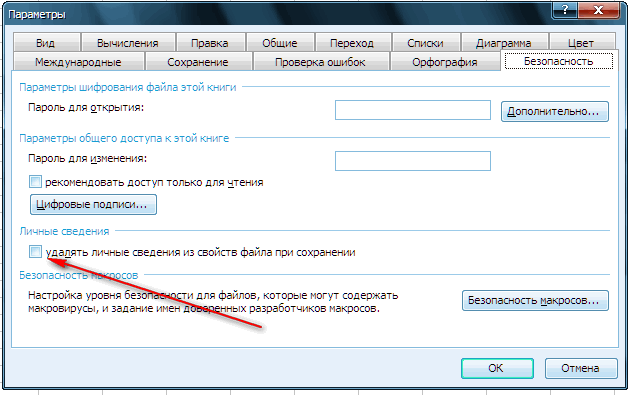Enable рекомендовать доступ только для чтения checkbox

point(35,182)
